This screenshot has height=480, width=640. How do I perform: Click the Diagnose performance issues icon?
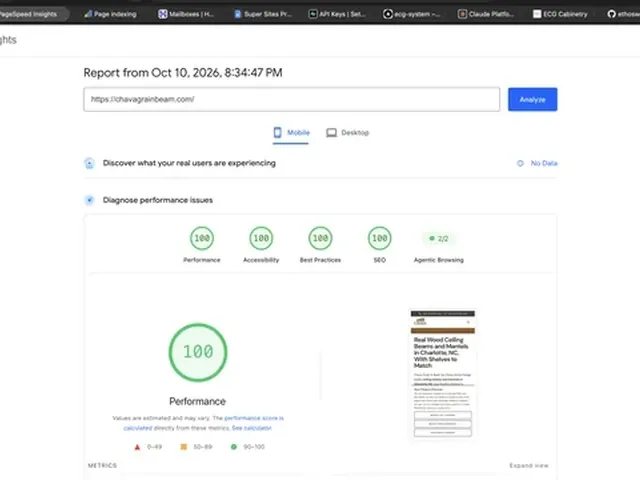pos(89,200)
